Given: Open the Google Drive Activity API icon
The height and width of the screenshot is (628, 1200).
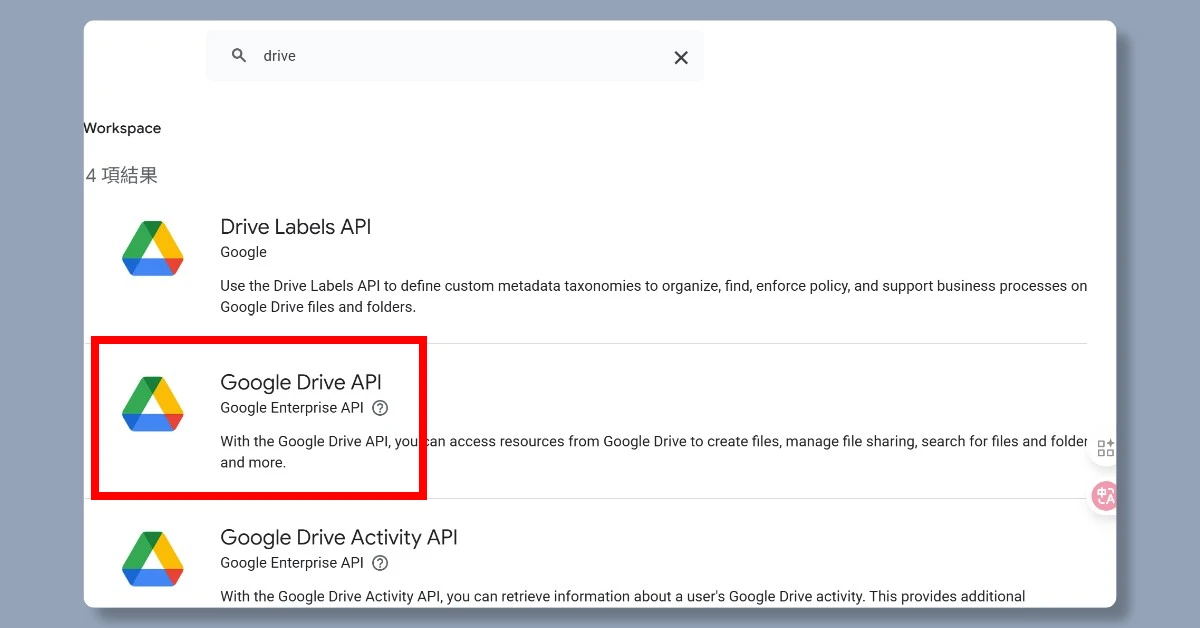Looking at the screenshot, I should point(153,559).
